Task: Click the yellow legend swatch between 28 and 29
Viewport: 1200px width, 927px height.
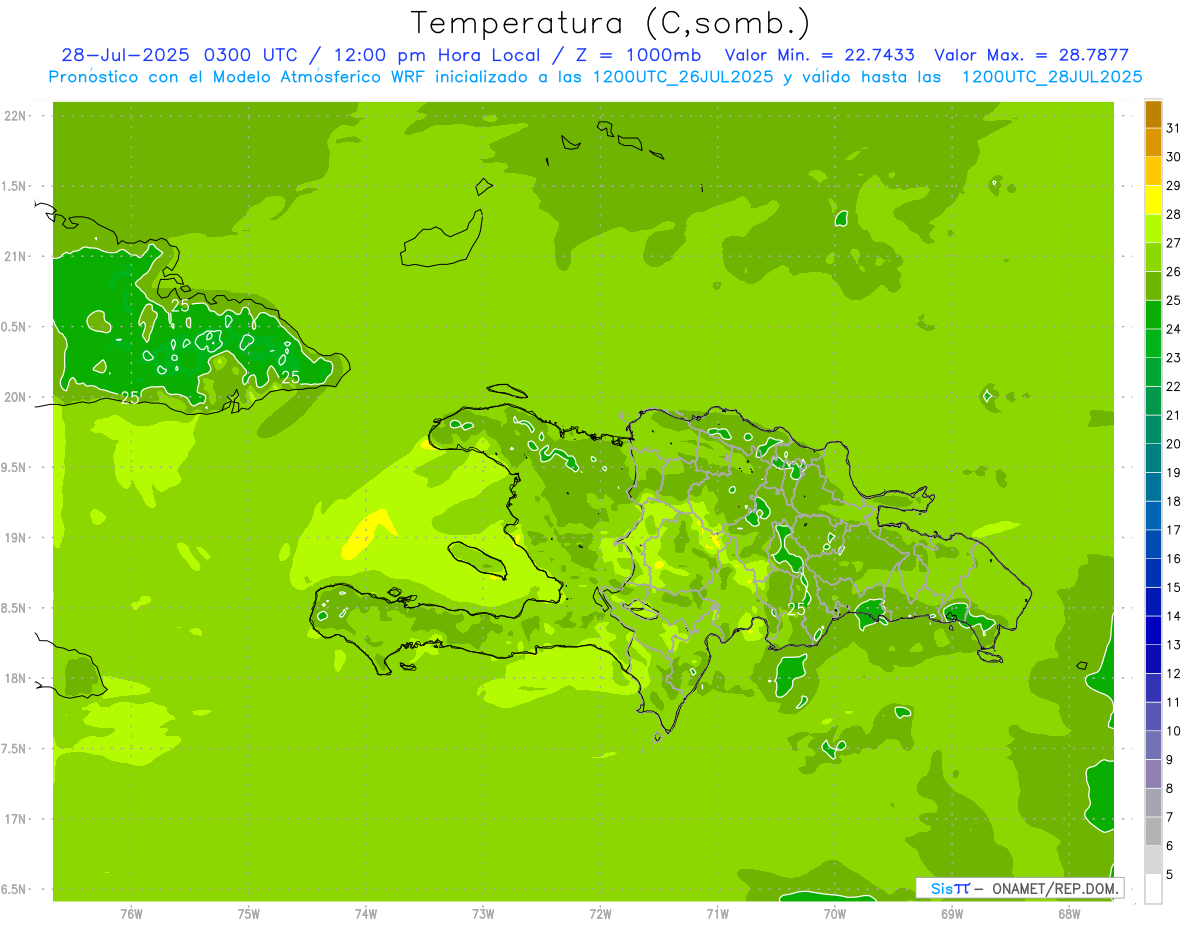Action: coord(1153,200)
